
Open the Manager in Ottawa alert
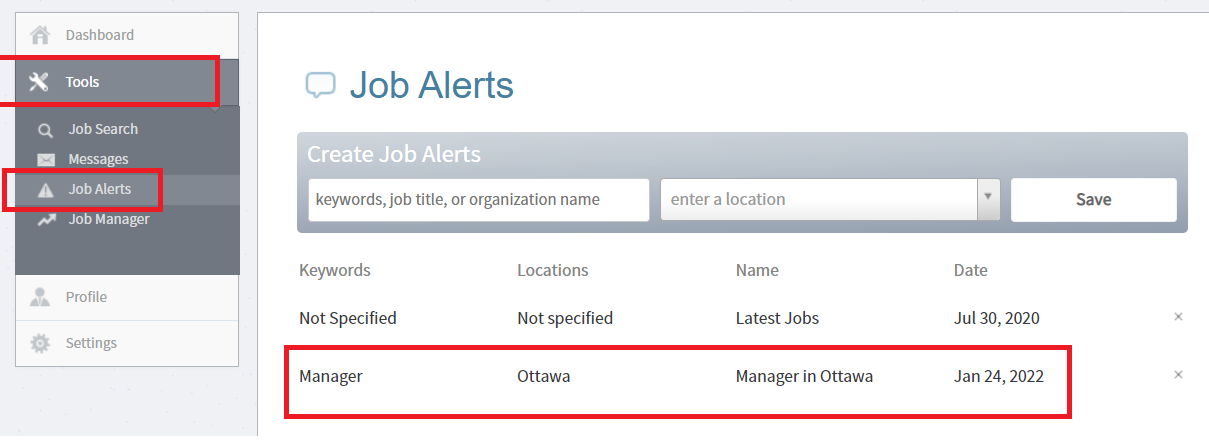(x=804, y=377)
